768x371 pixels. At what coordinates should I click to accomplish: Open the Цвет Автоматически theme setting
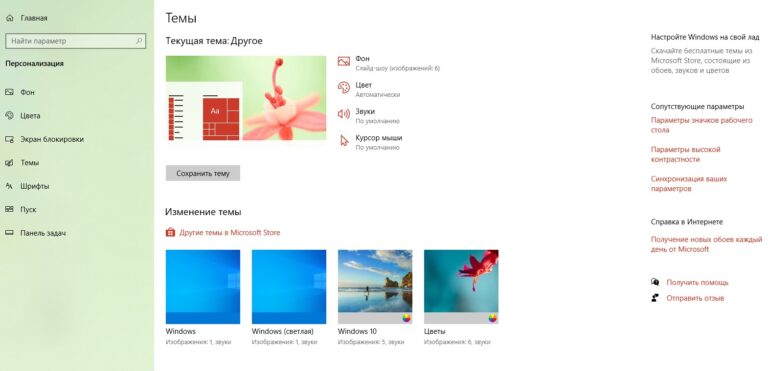pyautogui.click(x=369, y=90)
